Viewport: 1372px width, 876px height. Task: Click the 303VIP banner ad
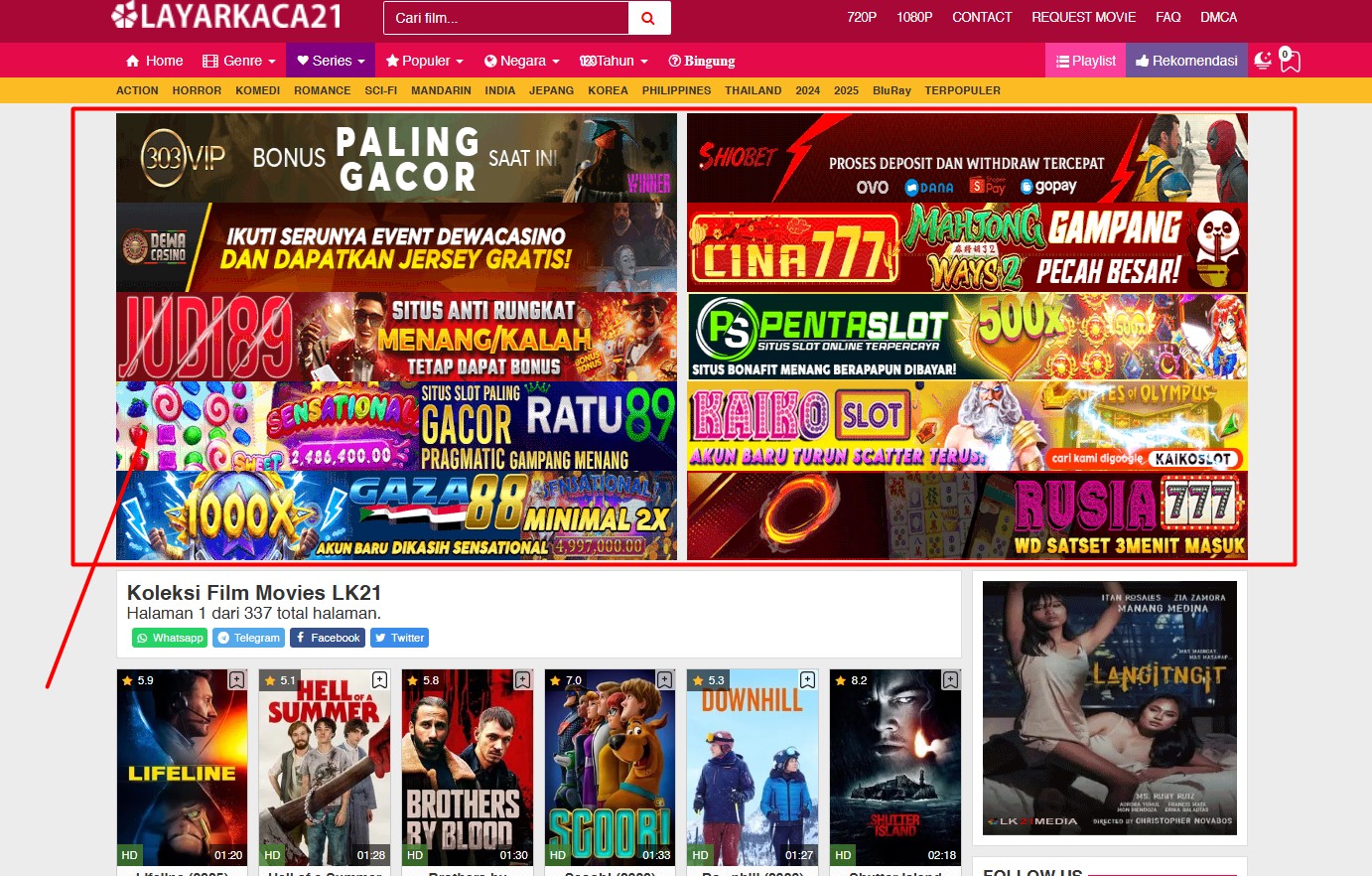click(x=396, y=158)
